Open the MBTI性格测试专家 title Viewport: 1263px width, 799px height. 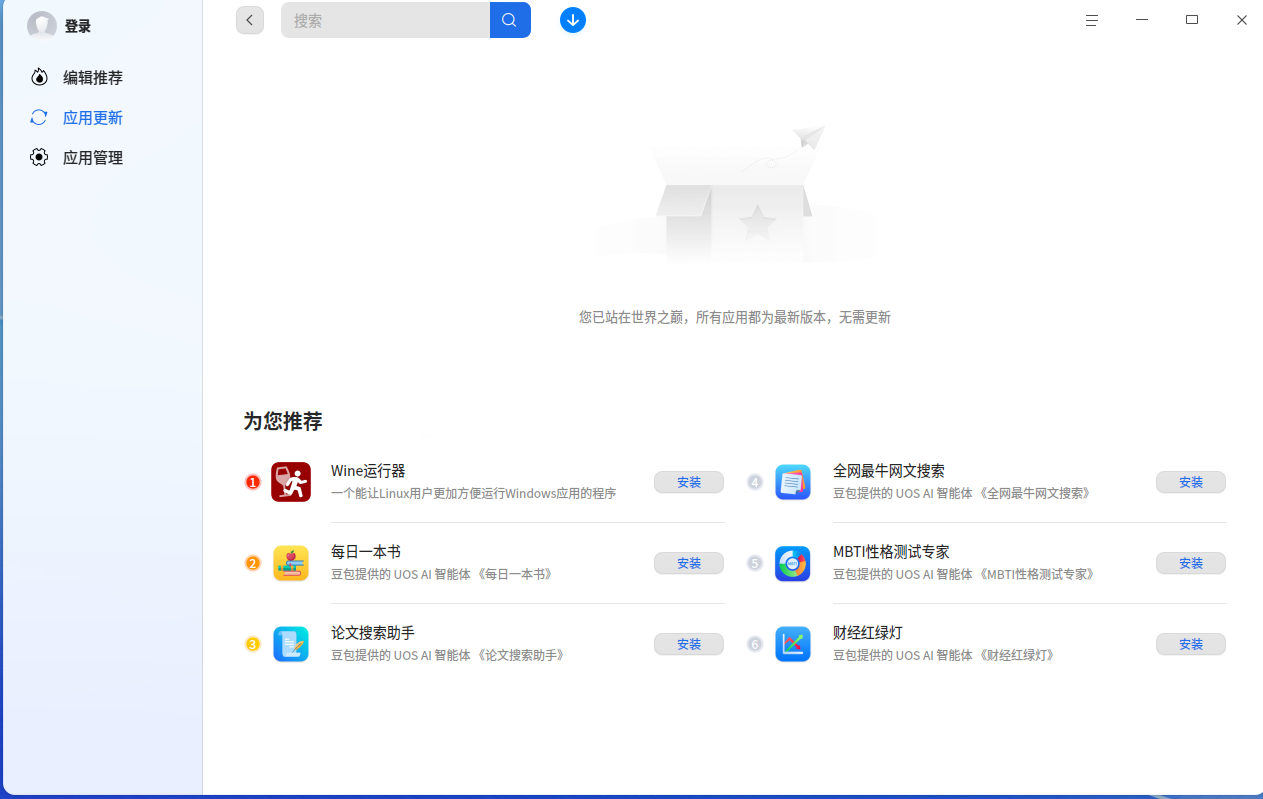tap(891, 552)
